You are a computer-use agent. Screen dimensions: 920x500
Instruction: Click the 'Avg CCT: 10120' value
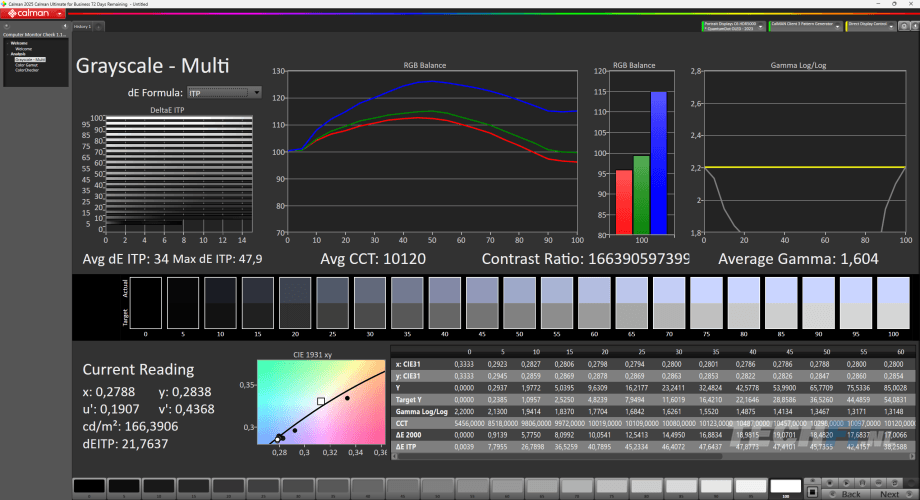click(x=373, y=259)
